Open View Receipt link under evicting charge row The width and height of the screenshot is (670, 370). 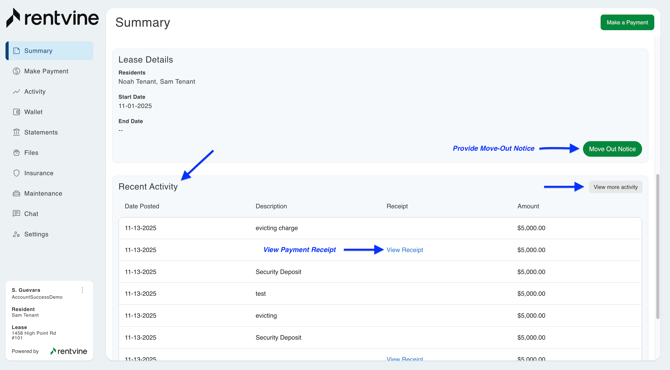405,250
